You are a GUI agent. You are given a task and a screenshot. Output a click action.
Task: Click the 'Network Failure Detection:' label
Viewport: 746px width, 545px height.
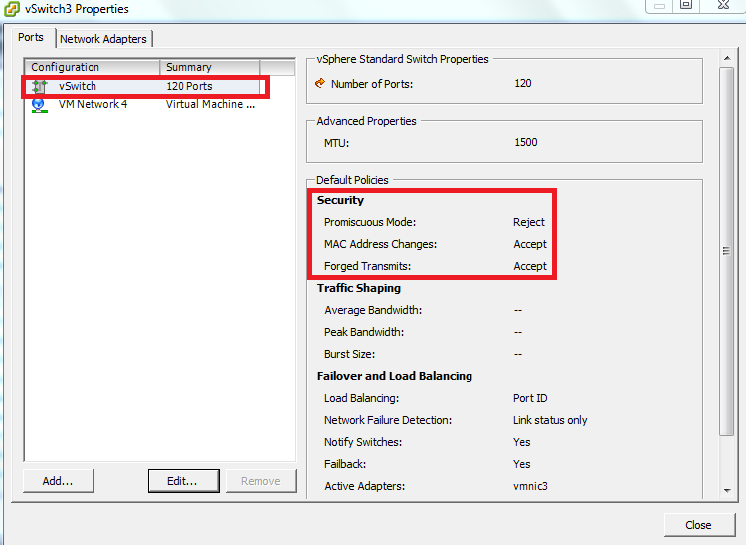[388, 420]
